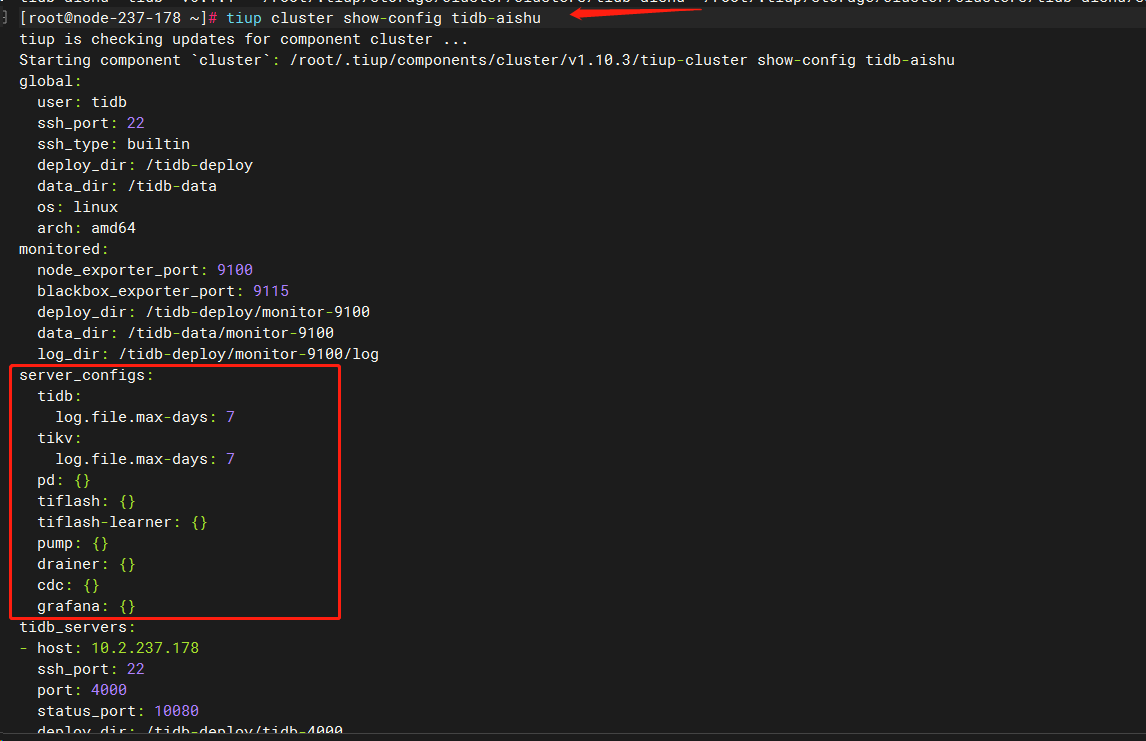
Task: Click the blackbox_exporter_port value 9115
Action: click(x=270, y=291)
